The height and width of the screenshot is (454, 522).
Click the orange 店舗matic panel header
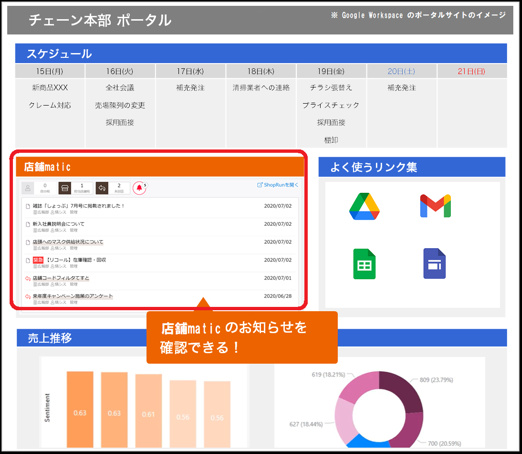(160, 167)
